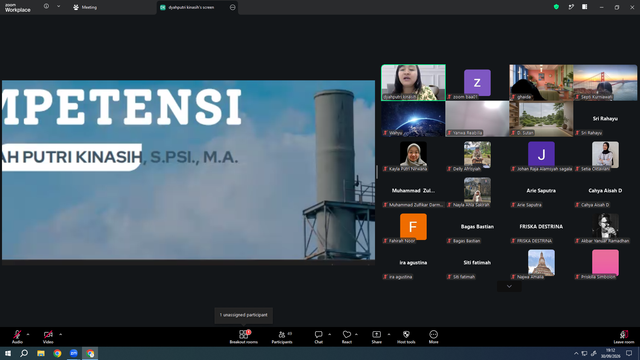Screen dimensions: 640x360
Task: Select Muhammad Zulfikar's participant tile
Action: click(413, 191)
